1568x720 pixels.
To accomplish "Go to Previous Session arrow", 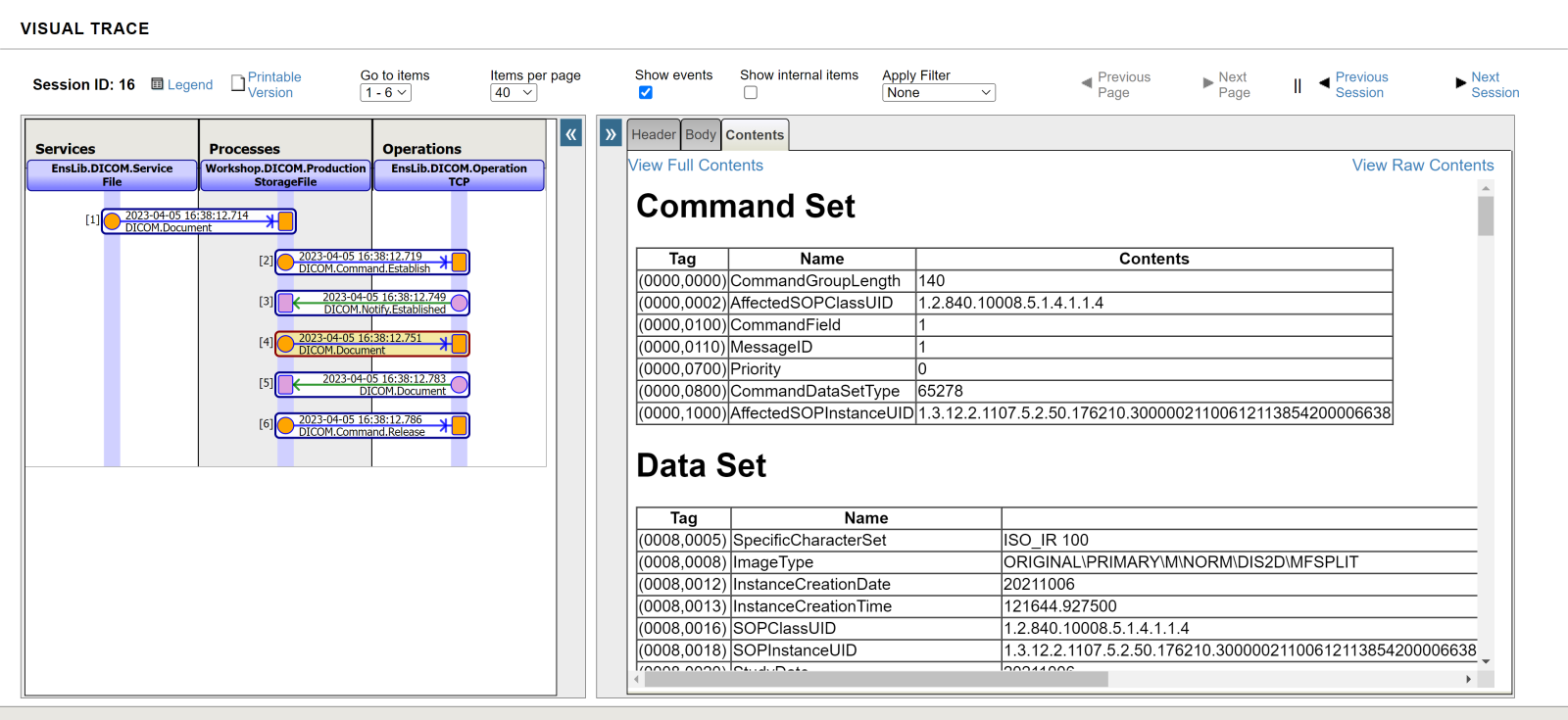I will point(1324,83).
